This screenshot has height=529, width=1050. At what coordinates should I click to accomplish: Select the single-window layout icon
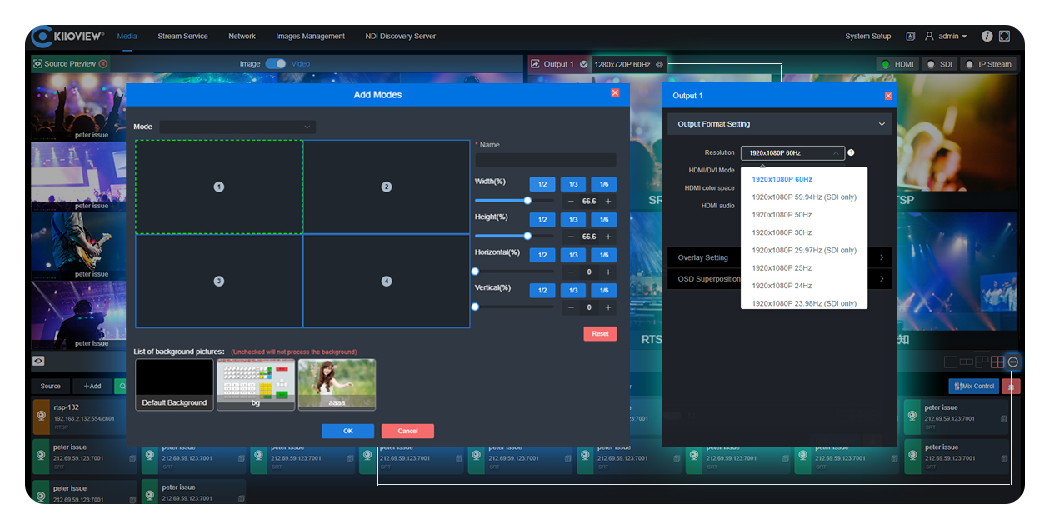(950, 362)
